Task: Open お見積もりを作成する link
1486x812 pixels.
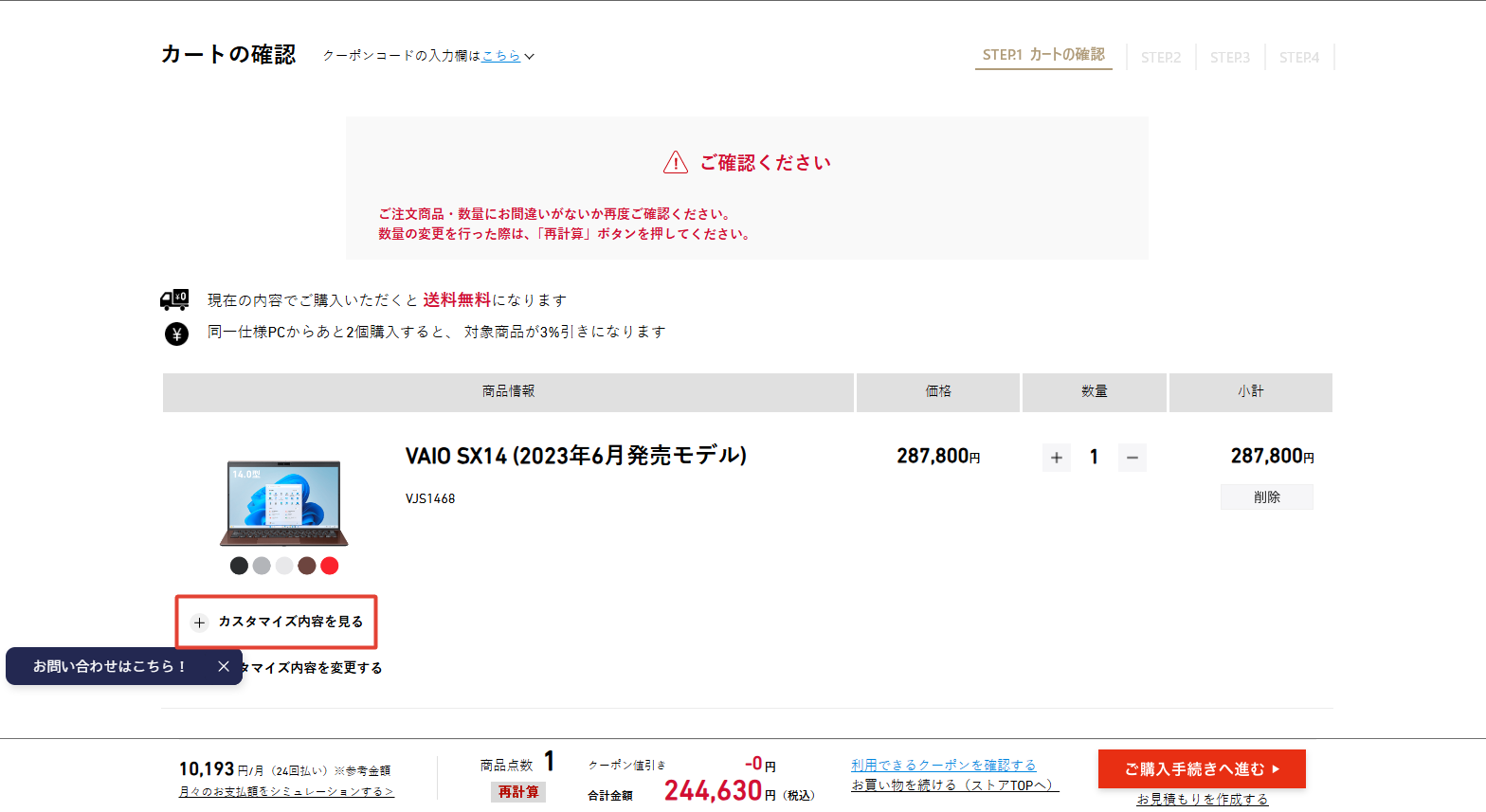Action: pyautogui.click(x=1202, y=799)
